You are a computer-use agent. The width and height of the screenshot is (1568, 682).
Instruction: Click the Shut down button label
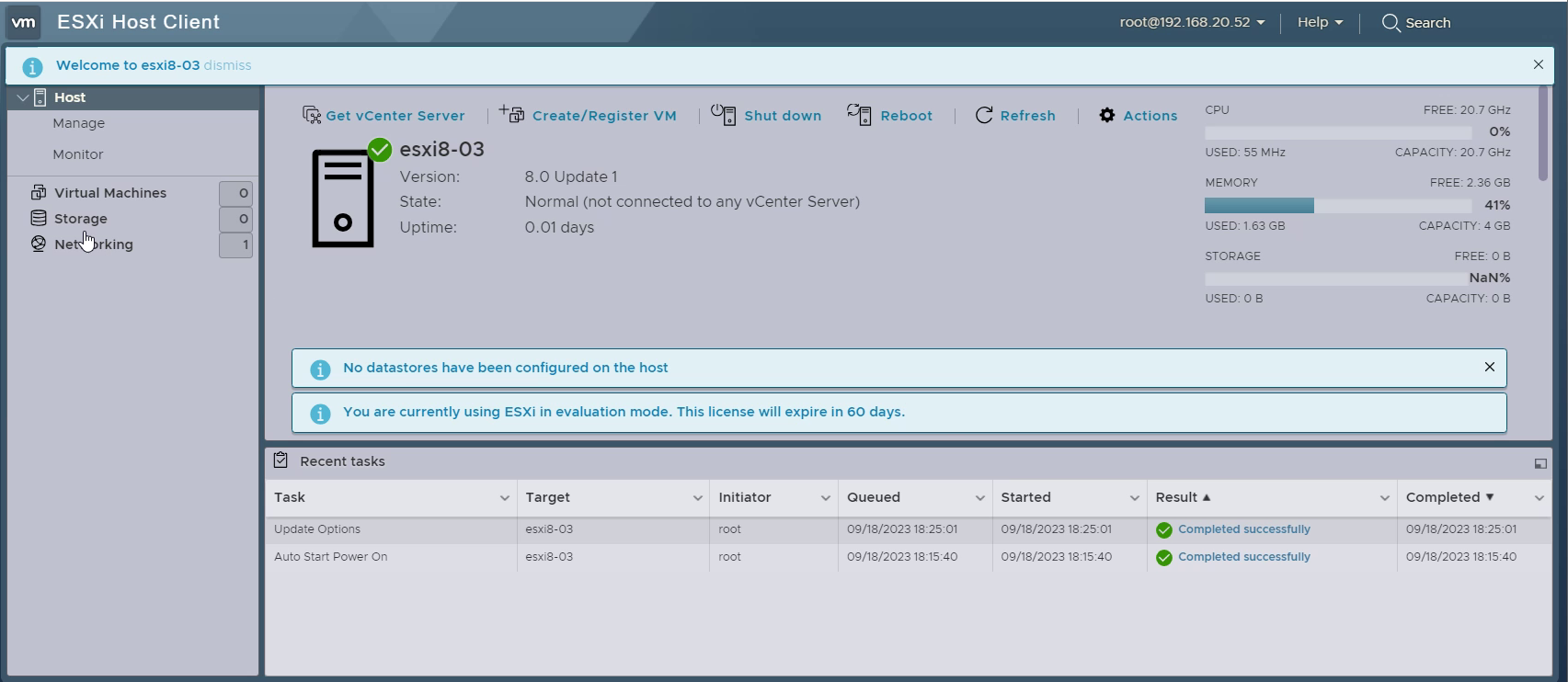click(783, 116)
